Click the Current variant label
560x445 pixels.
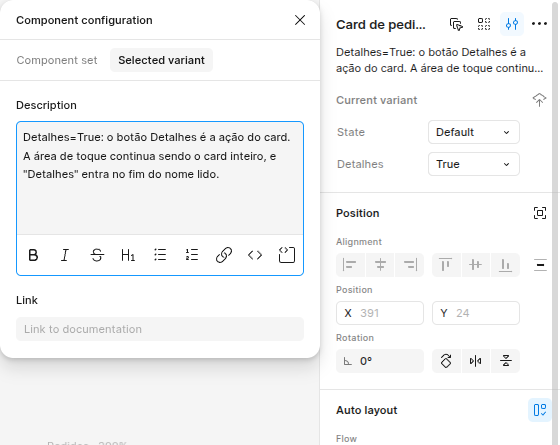(x=376, y=100)
